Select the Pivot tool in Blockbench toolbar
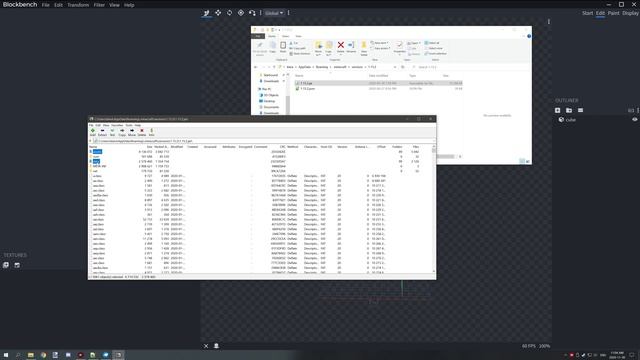The height and width of the screenshot is (360, 640). pyautogui.click(x=241, y=13)
